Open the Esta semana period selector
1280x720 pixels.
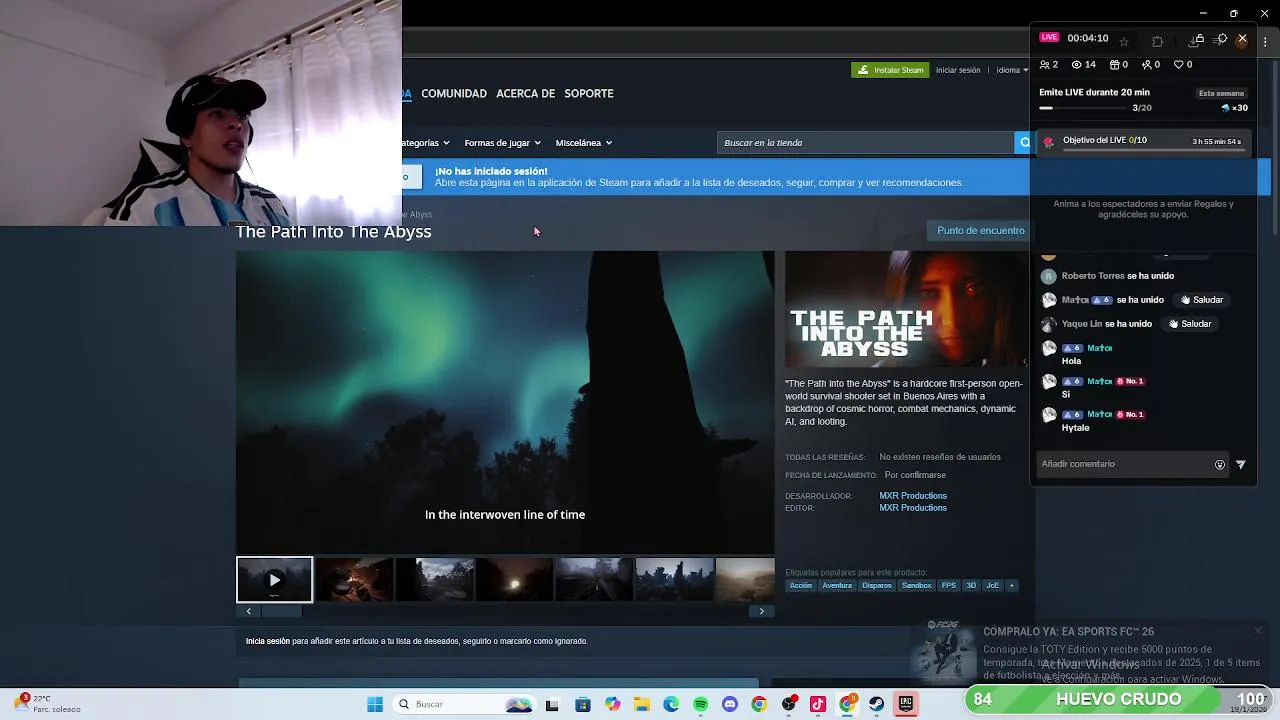tap(1221, 93)
